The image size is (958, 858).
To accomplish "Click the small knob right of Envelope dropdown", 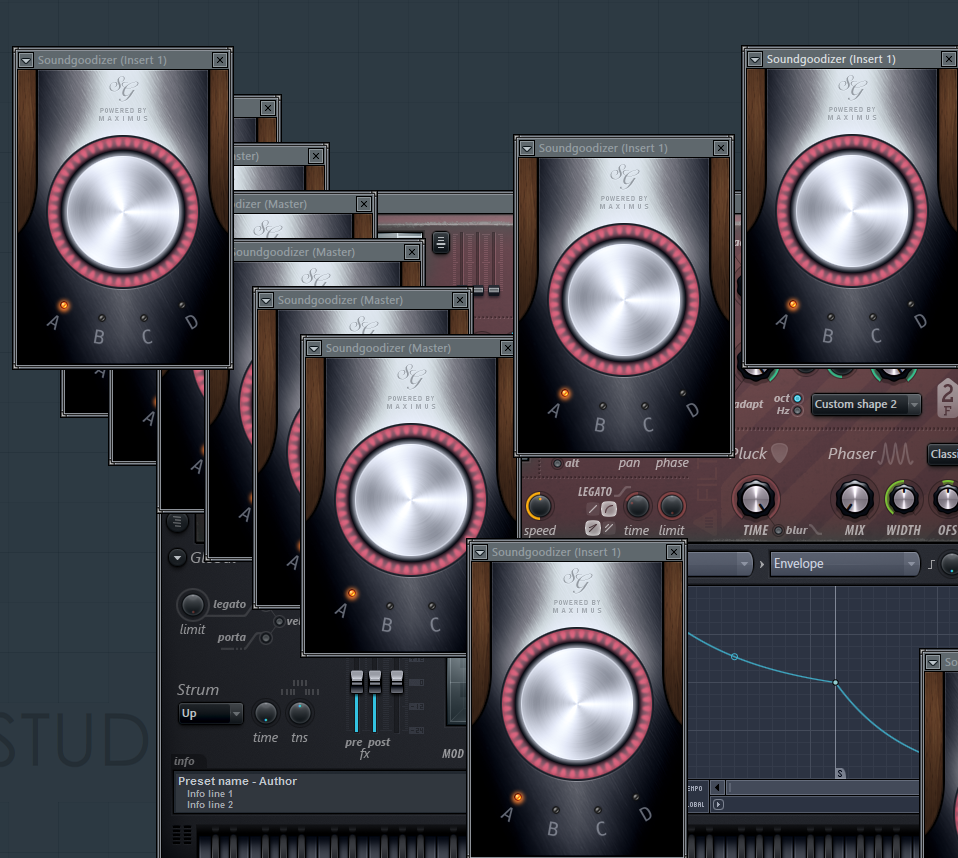I will point(950,564).
